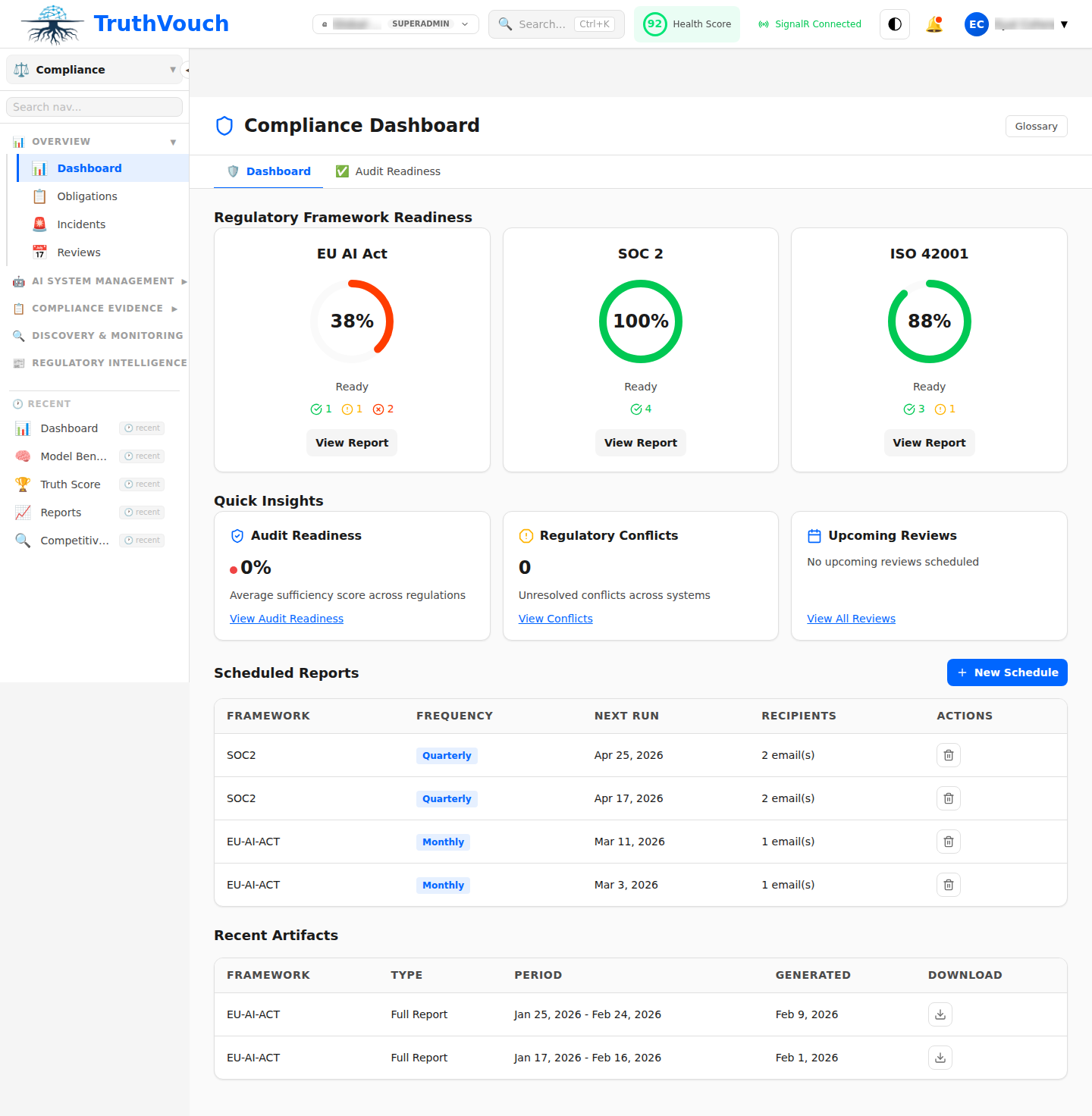Open the Reviews calendar item
This screenshot has height=1116, width=1092.
77,252
